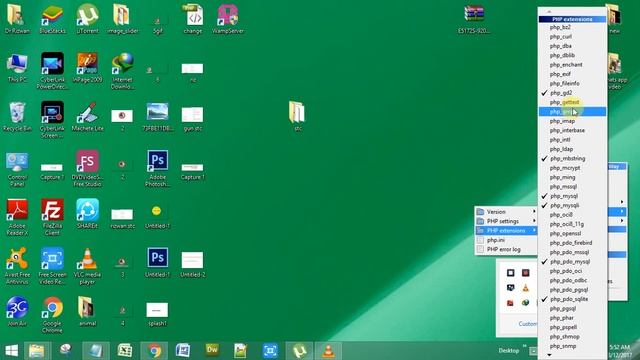Select DVDVideoSoft Free Studio icon
The image size is (640, 360).
pyautogui.click(x=87, y=168)
